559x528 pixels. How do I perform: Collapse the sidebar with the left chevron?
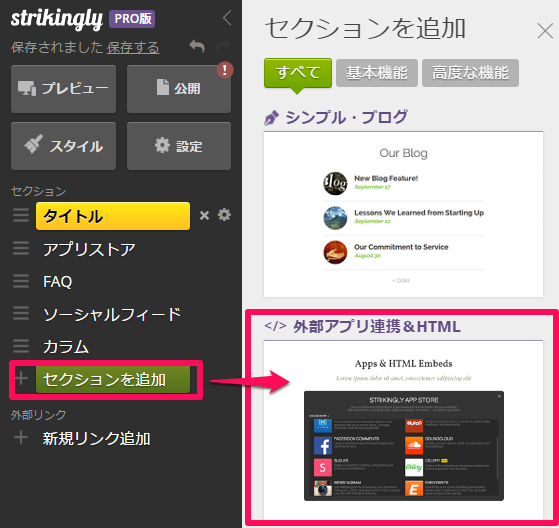[x=227, y=17]
